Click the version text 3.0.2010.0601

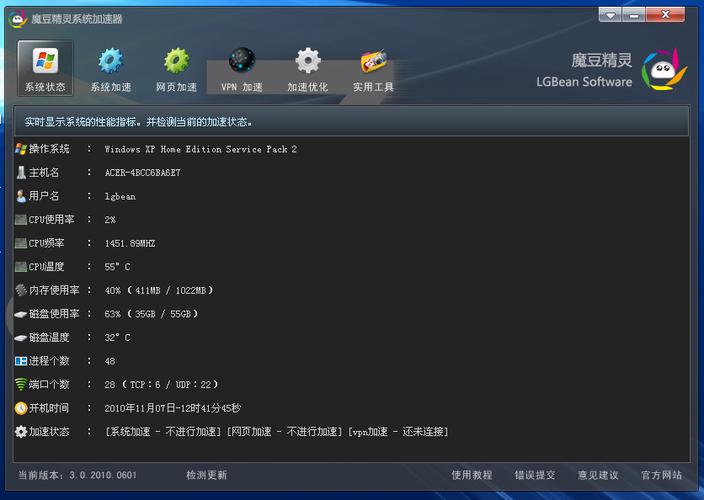tap(103, 475)
